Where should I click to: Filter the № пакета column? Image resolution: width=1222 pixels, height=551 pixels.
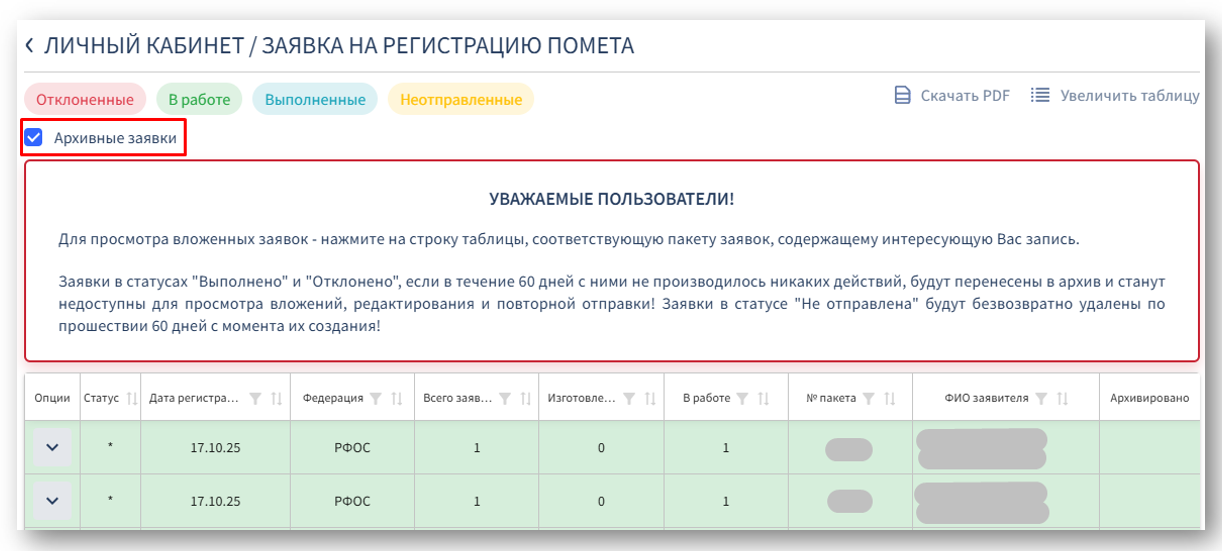coord(869,398)
